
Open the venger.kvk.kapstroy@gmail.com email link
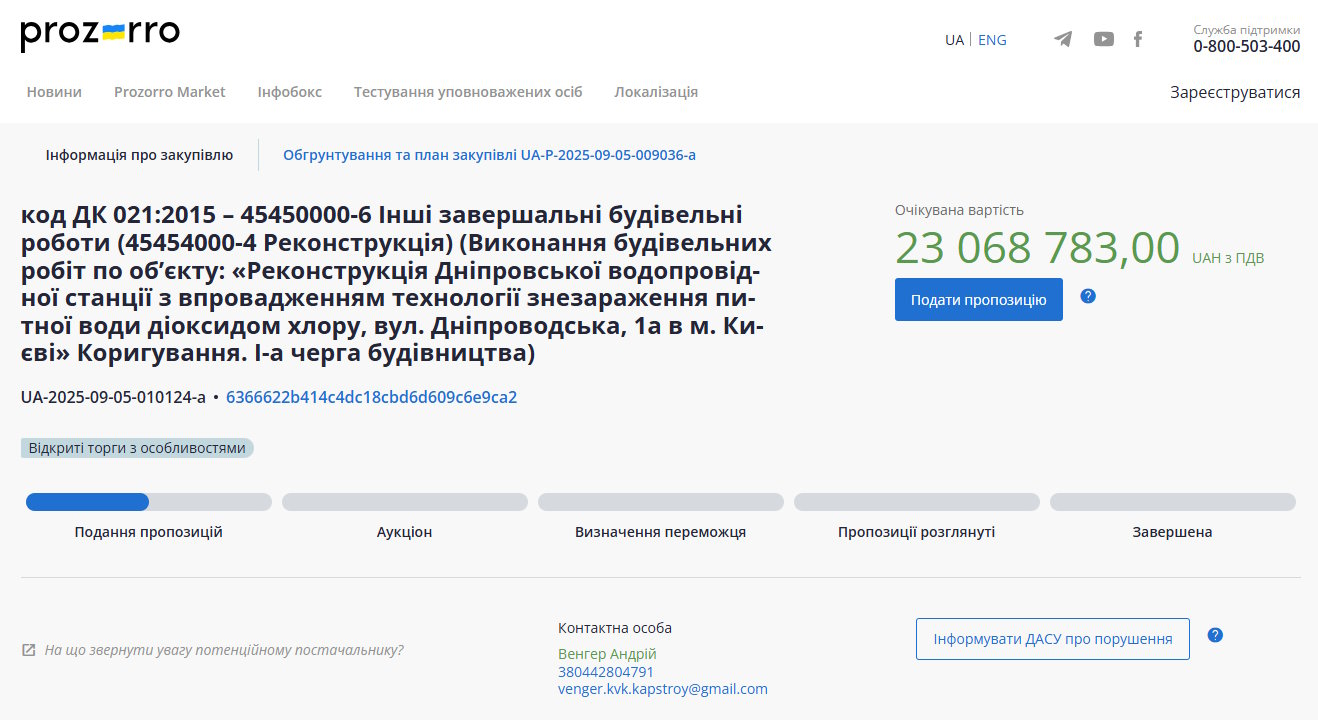click(x=662, y=689)
